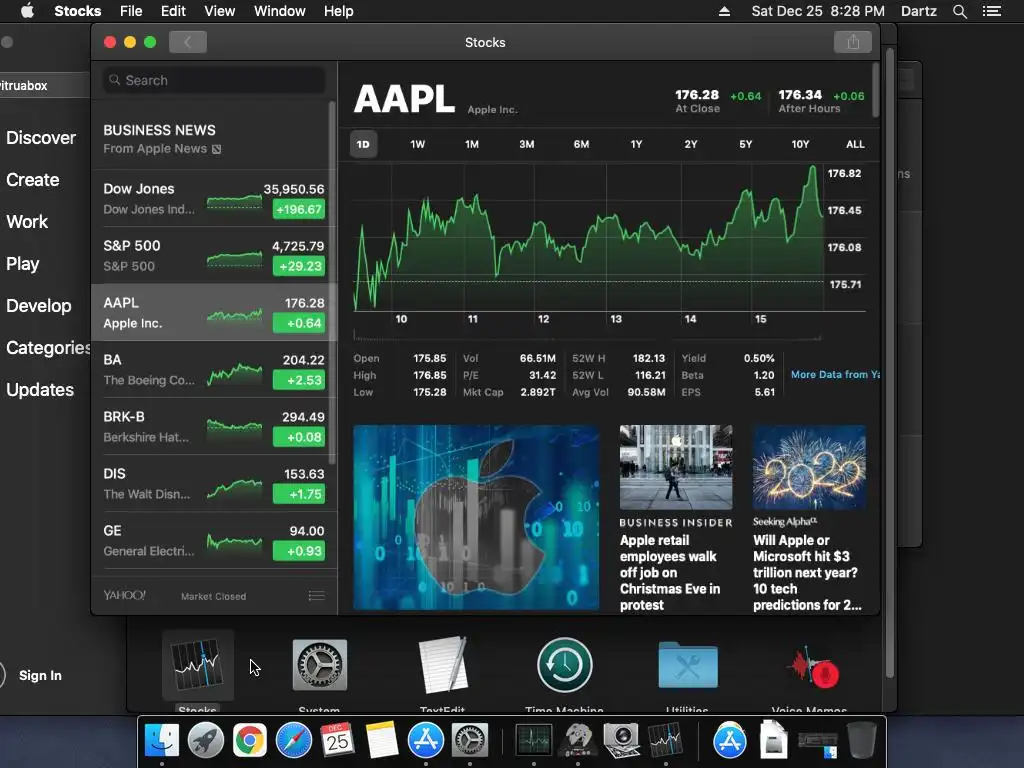This screenshot has width=1024, height=768.
Task: Select Time Machine icon in the Finder window
Action: point(564,665)
